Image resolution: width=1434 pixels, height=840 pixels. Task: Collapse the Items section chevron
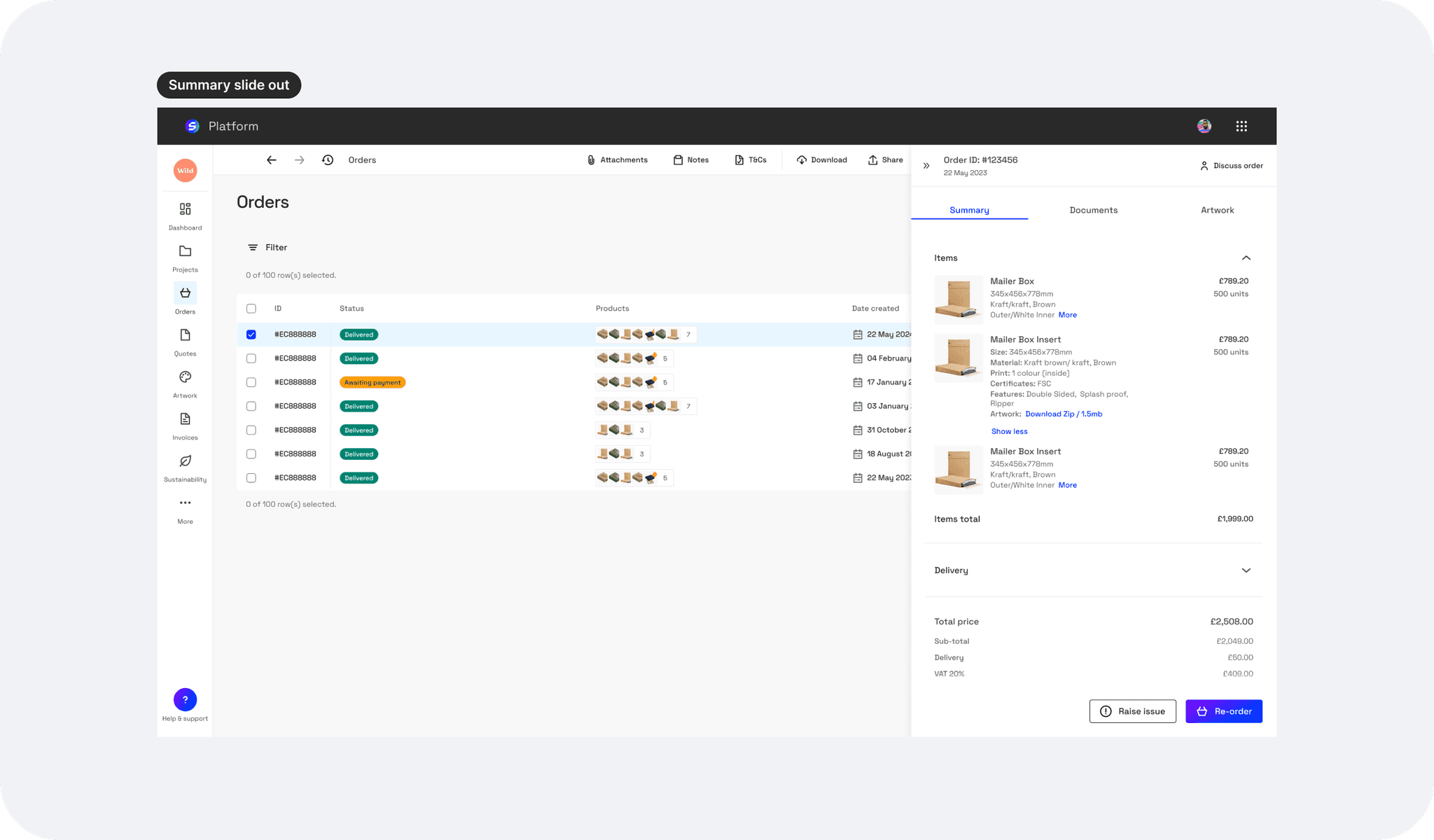(1246, 258)
